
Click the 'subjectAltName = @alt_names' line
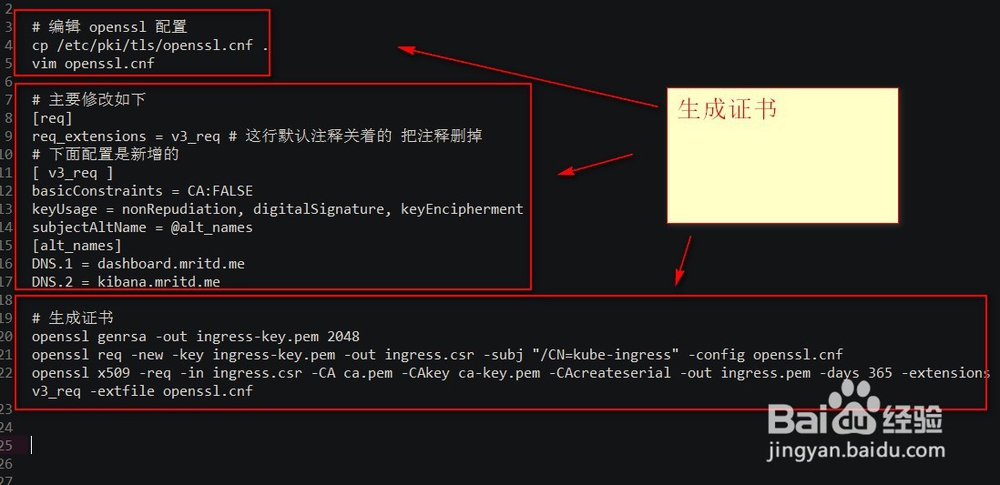142,227
